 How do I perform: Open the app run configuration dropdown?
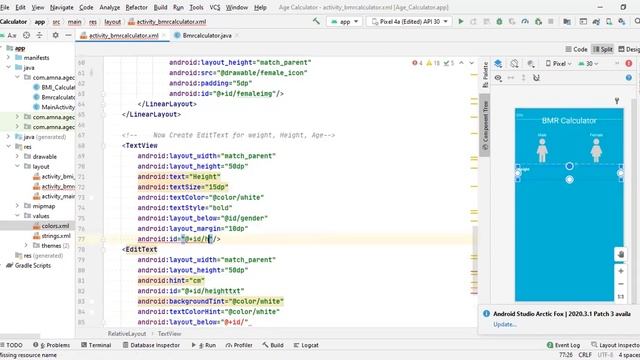(x=344, y=22)
